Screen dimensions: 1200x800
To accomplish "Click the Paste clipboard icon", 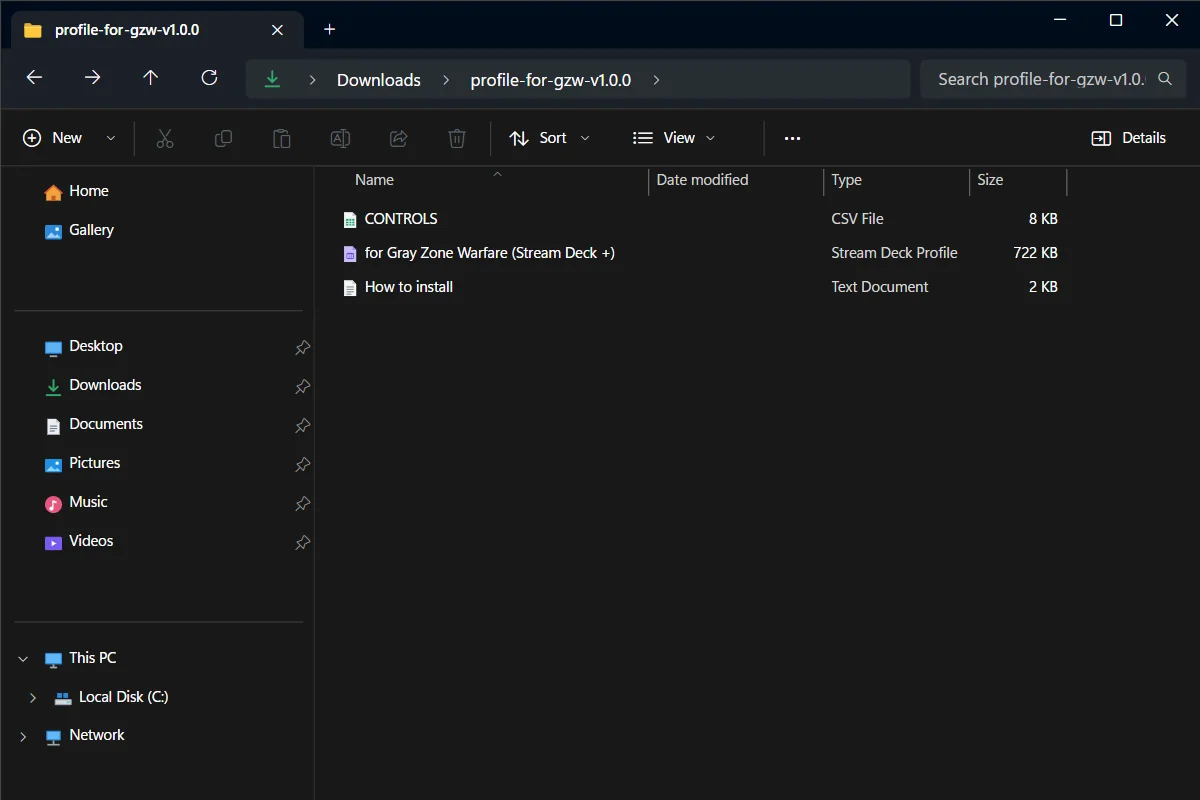I will (282, 138).
